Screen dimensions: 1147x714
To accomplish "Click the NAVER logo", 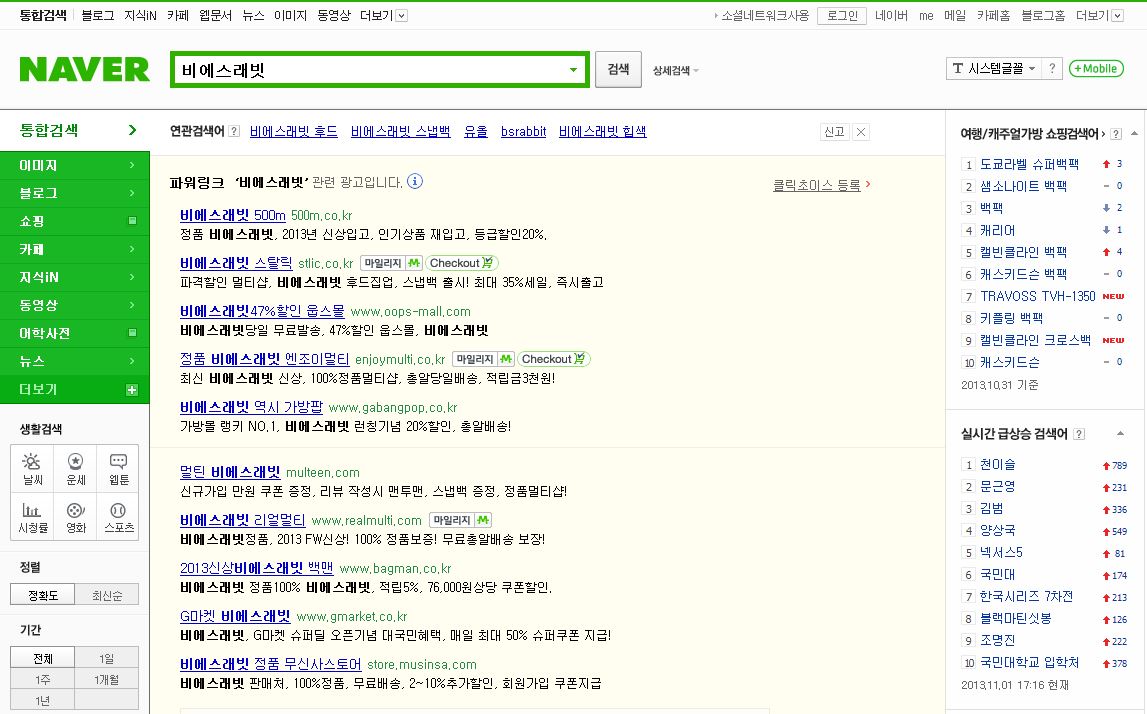I will (x=84, y=69).
